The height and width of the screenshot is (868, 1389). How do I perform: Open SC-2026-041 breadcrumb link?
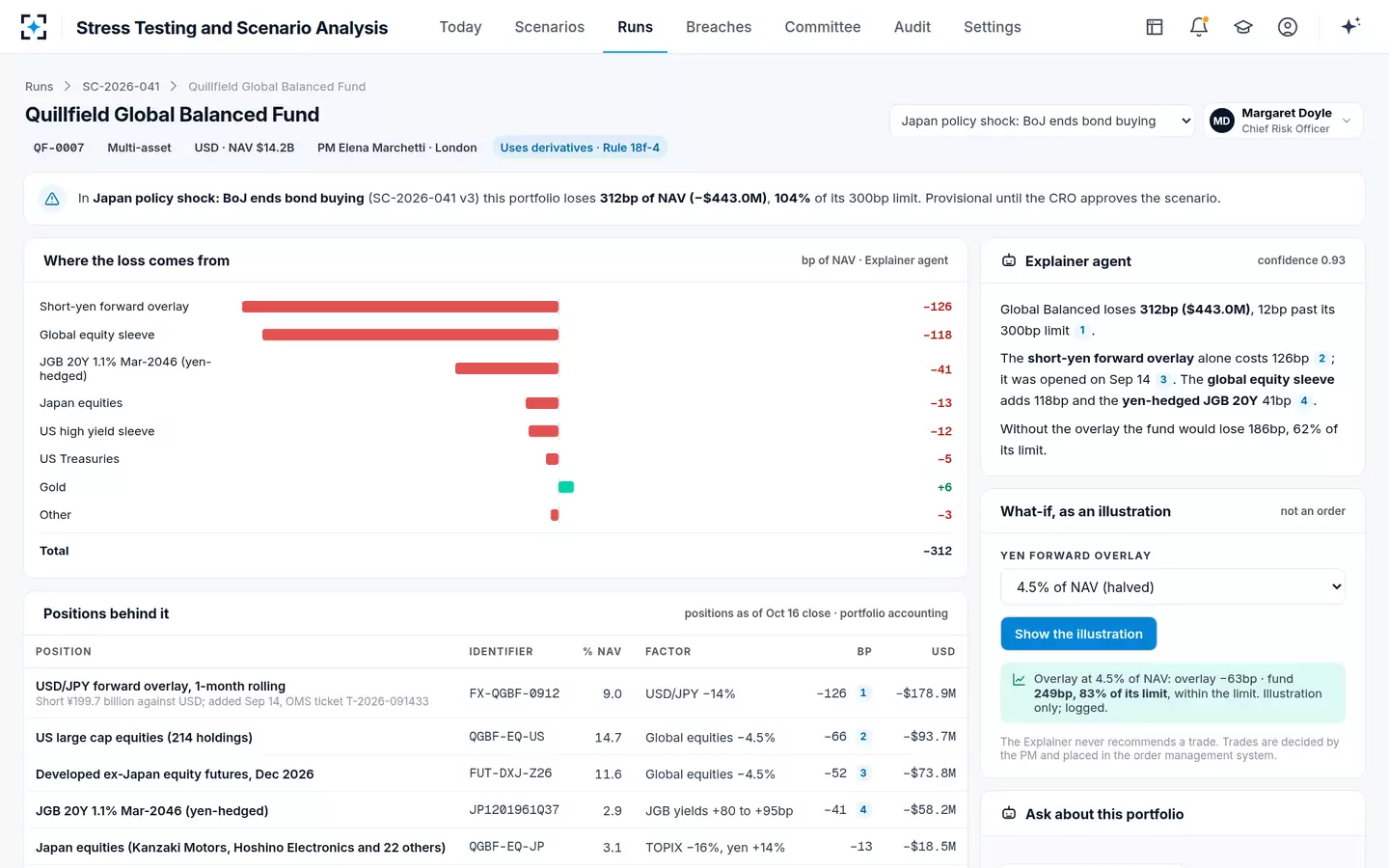(122, 87)
